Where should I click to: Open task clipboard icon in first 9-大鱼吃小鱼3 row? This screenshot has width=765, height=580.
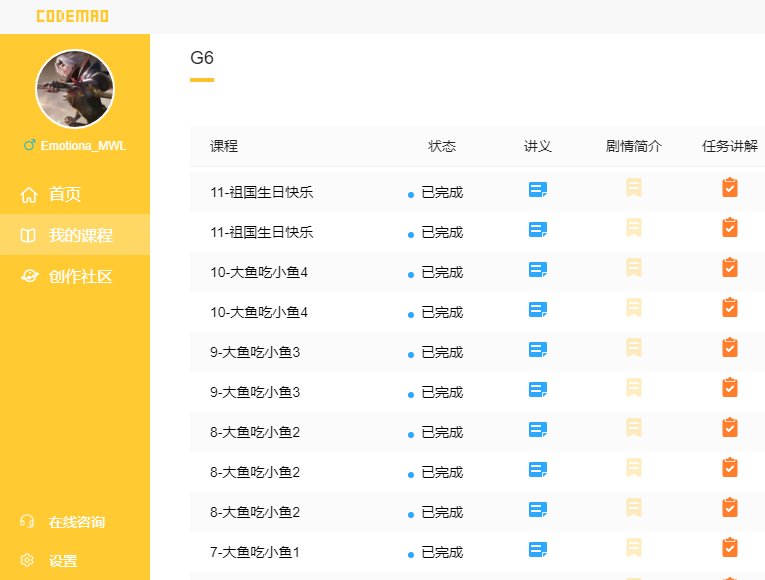click(730, 347)
